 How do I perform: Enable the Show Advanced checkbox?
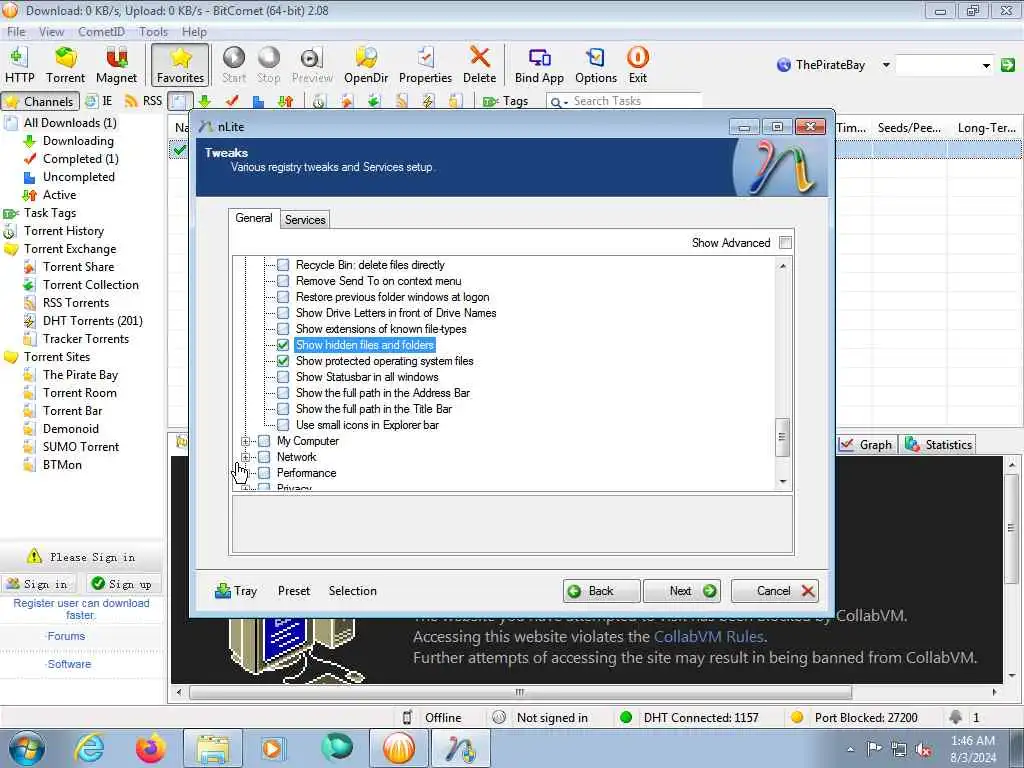[785, 243]
